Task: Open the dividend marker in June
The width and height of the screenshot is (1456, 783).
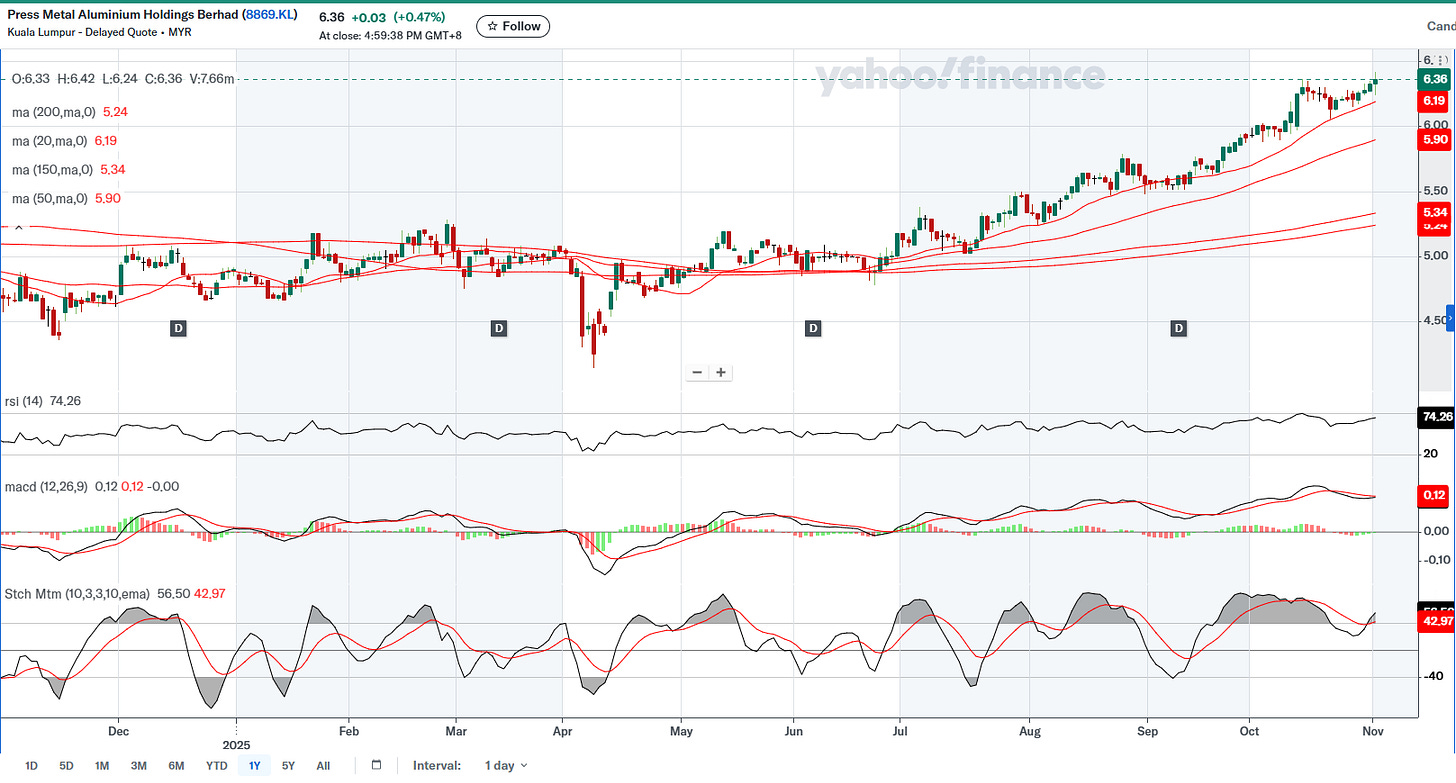Action: coord(813,328)
